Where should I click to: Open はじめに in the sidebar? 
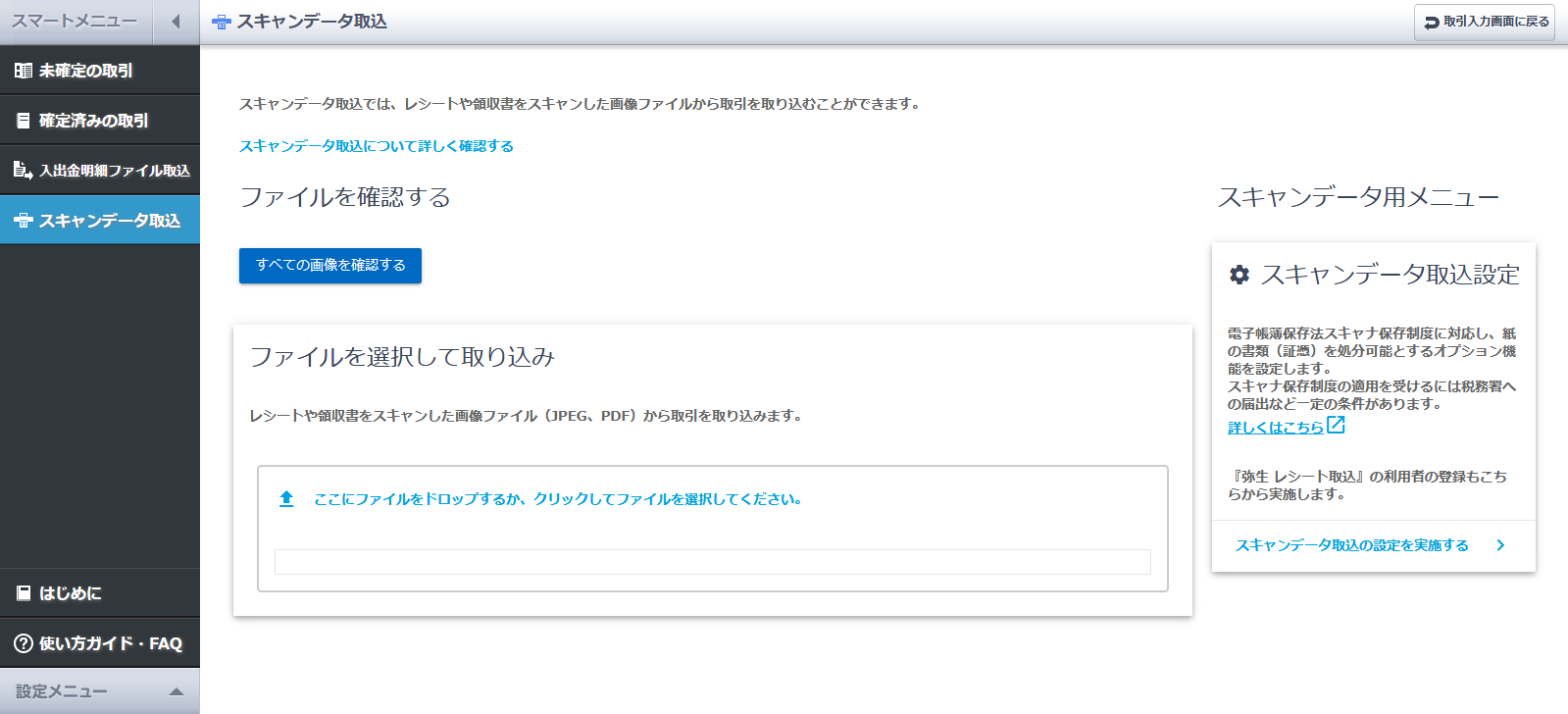click(100, 593)
